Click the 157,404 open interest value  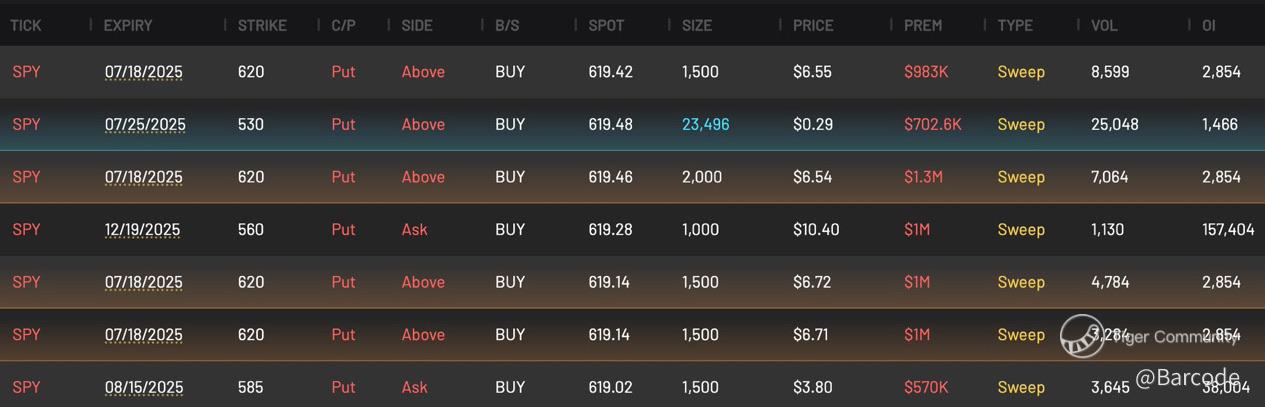point(1228,230)
